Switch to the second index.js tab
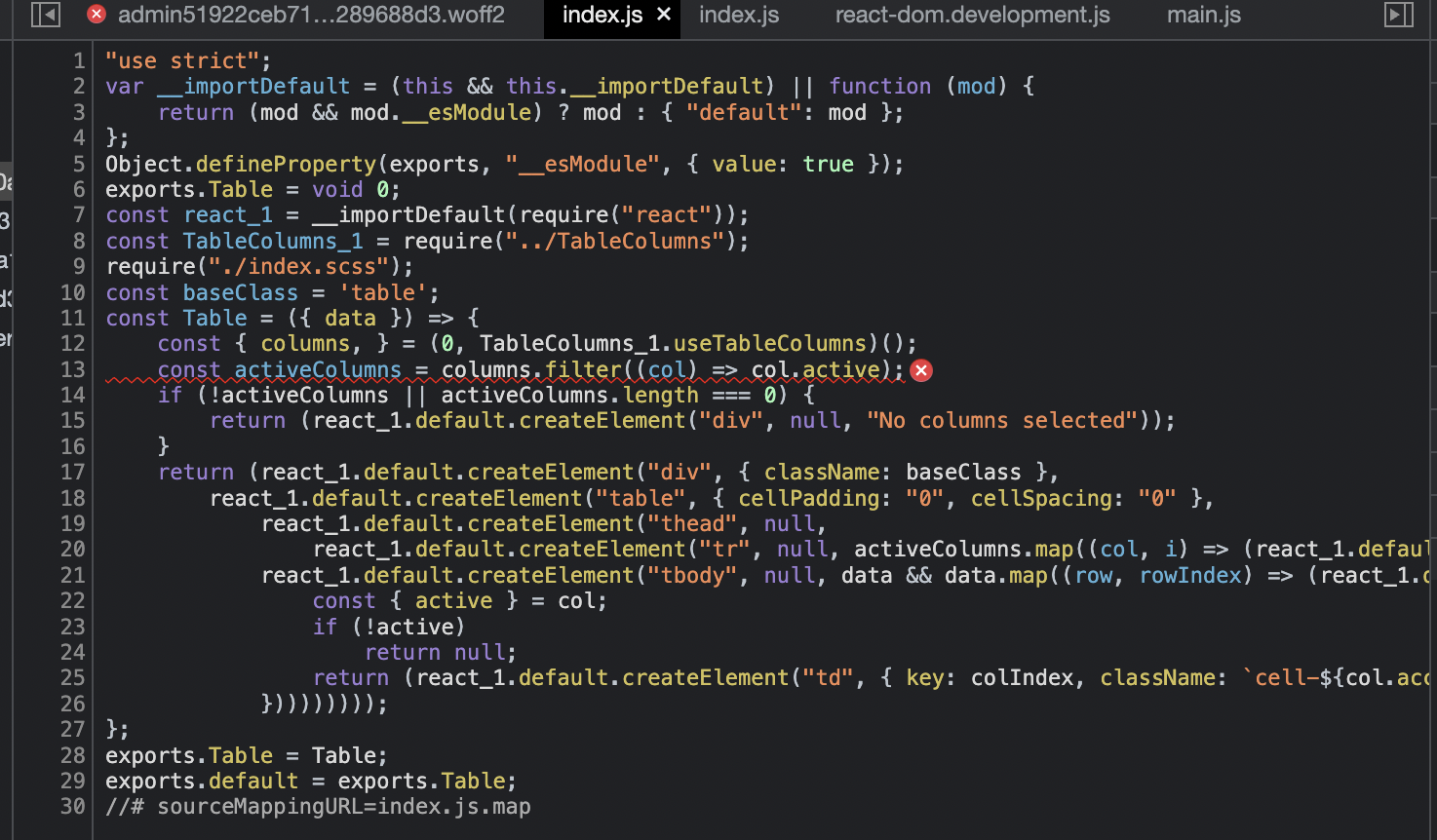The width and height of the screenshot is (1437, 840). (739, 15)
